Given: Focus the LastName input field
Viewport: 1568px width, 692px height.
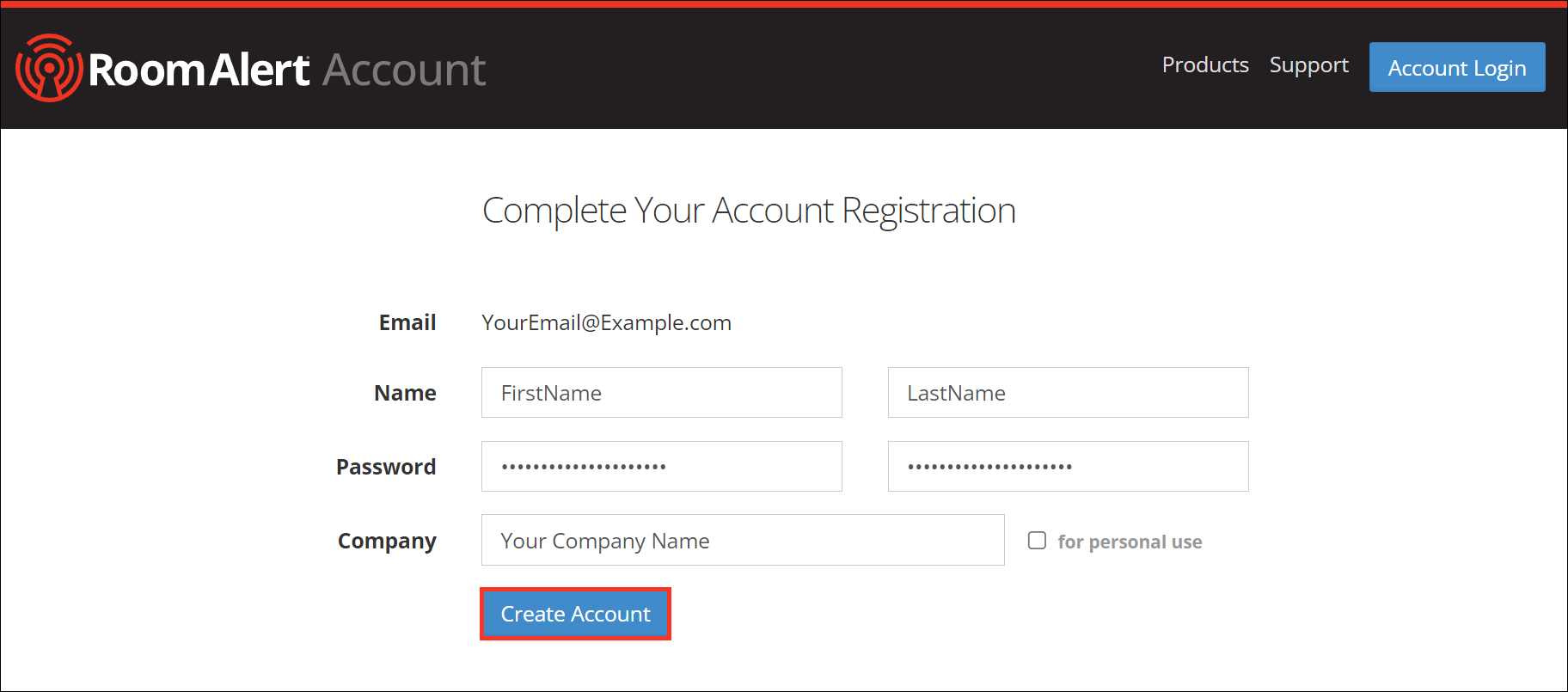Looking at the screenshot, I should click(1068, 393).
